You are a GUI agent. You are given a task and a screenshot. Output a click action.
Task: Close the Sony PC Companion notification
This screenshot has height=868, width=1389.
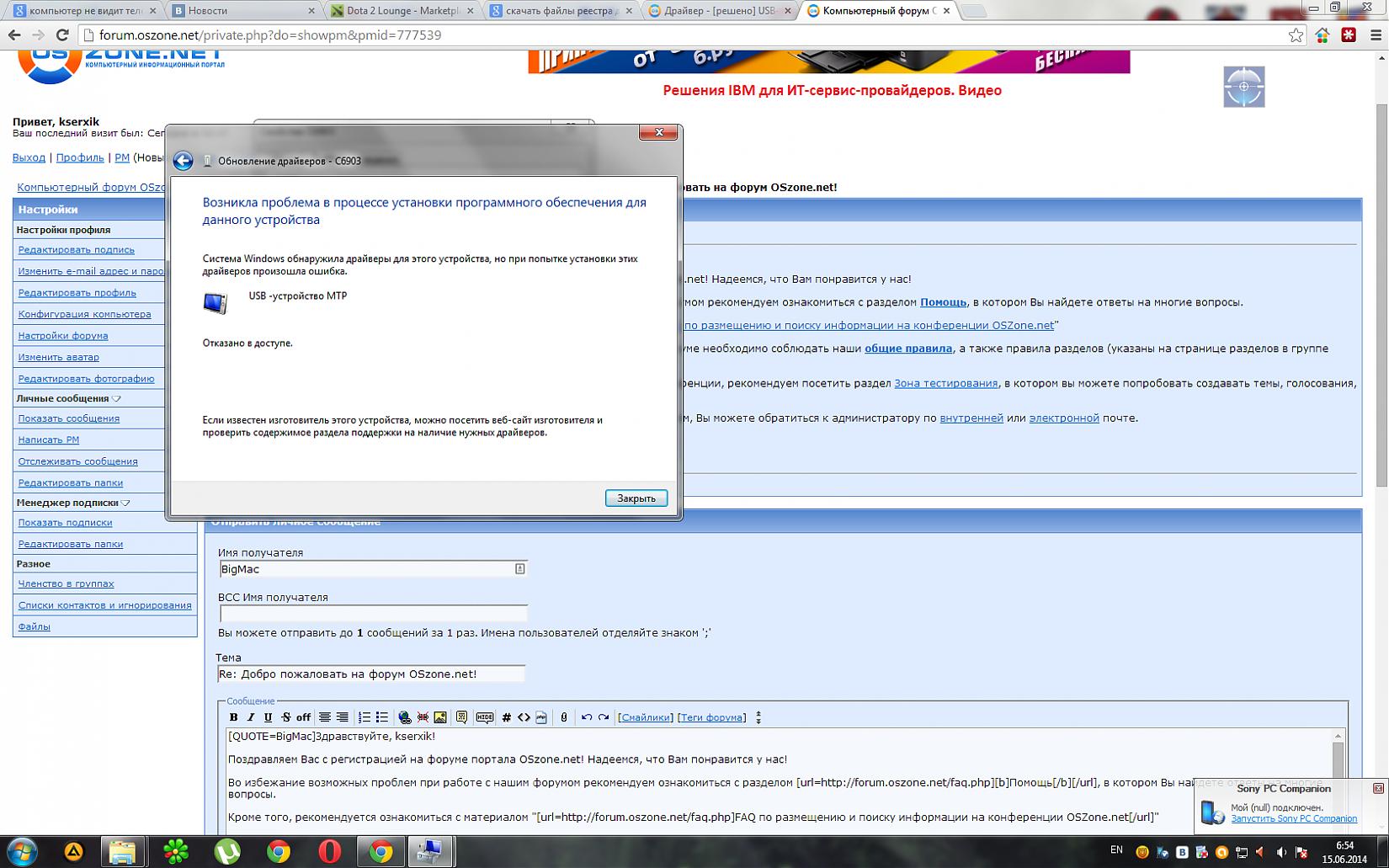click(x=1378, y=789)
